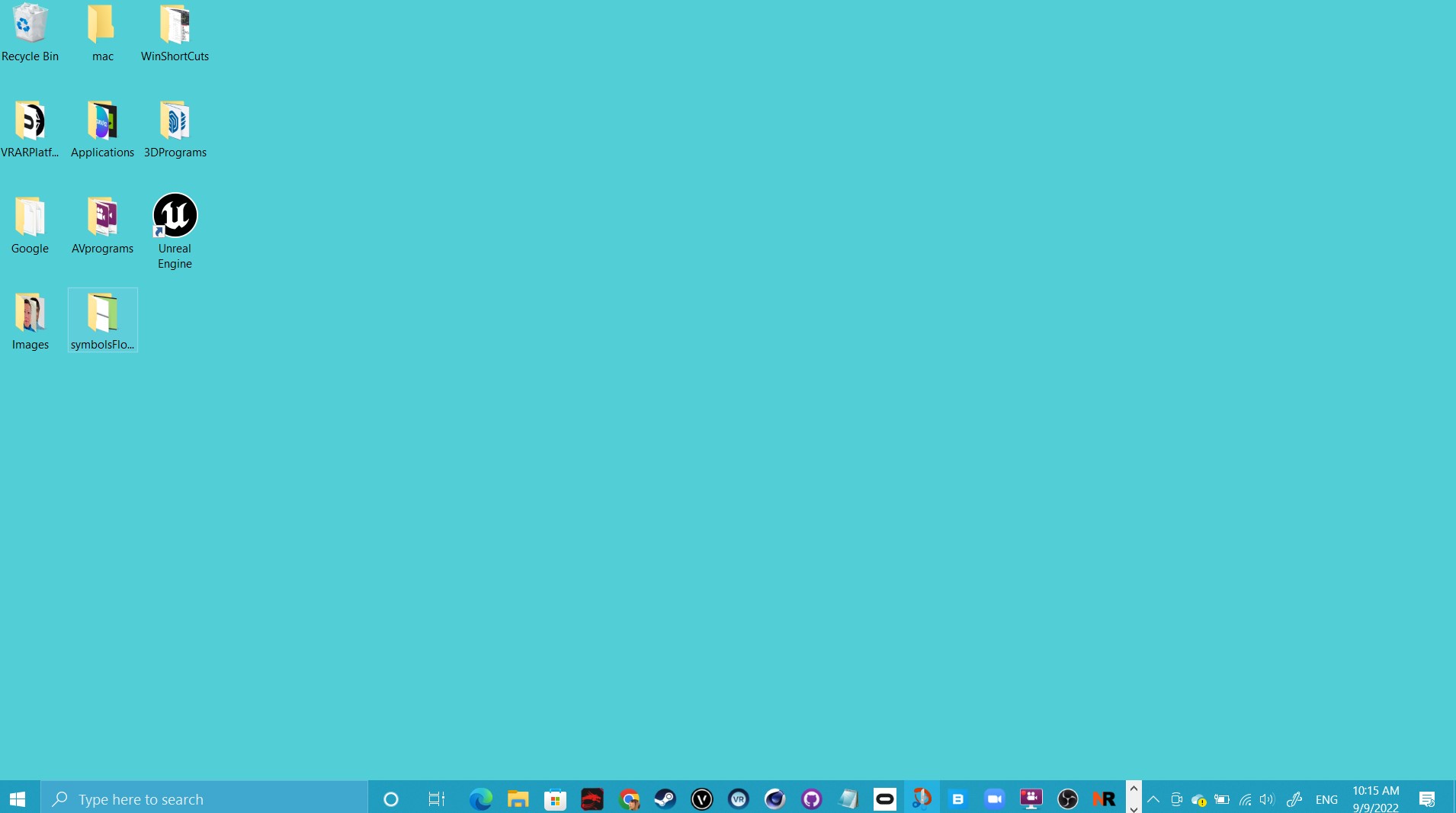
Task: Launch Cinema 4D from the taskbar
Action: pos(775,799)
